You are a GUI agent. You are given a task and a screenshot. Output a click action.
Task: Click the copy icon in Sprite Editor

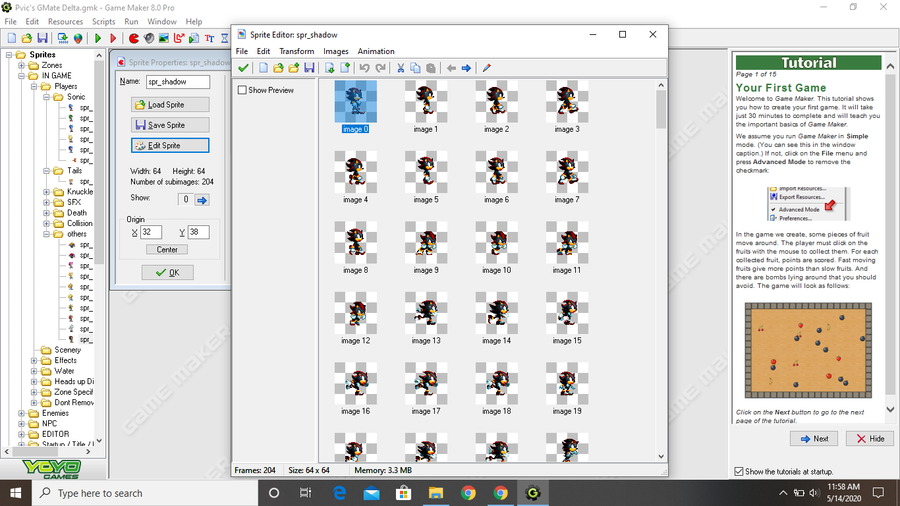416,68
